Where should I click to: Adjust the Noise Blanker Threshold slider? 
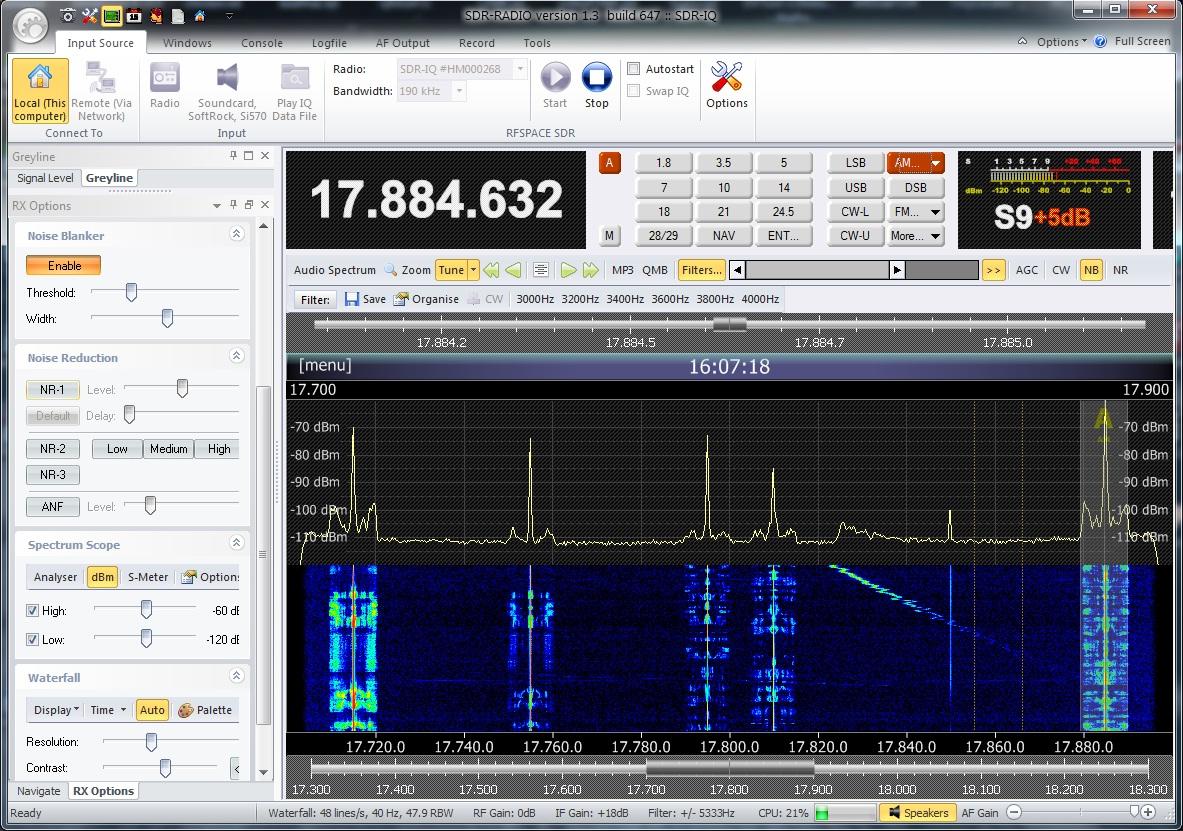coord(131,292)
